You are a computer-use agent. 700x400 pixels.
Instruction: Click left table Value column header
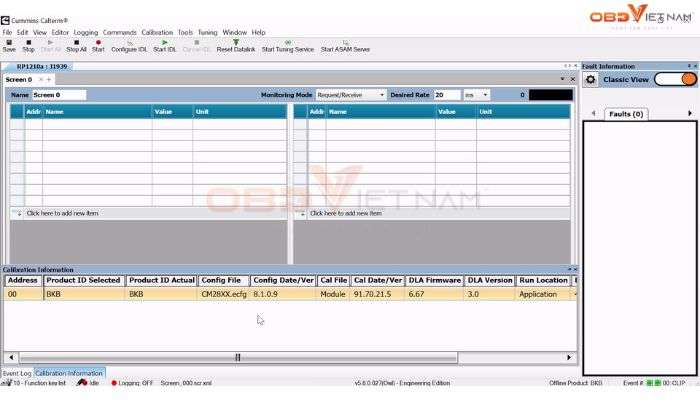pos(172,112)
